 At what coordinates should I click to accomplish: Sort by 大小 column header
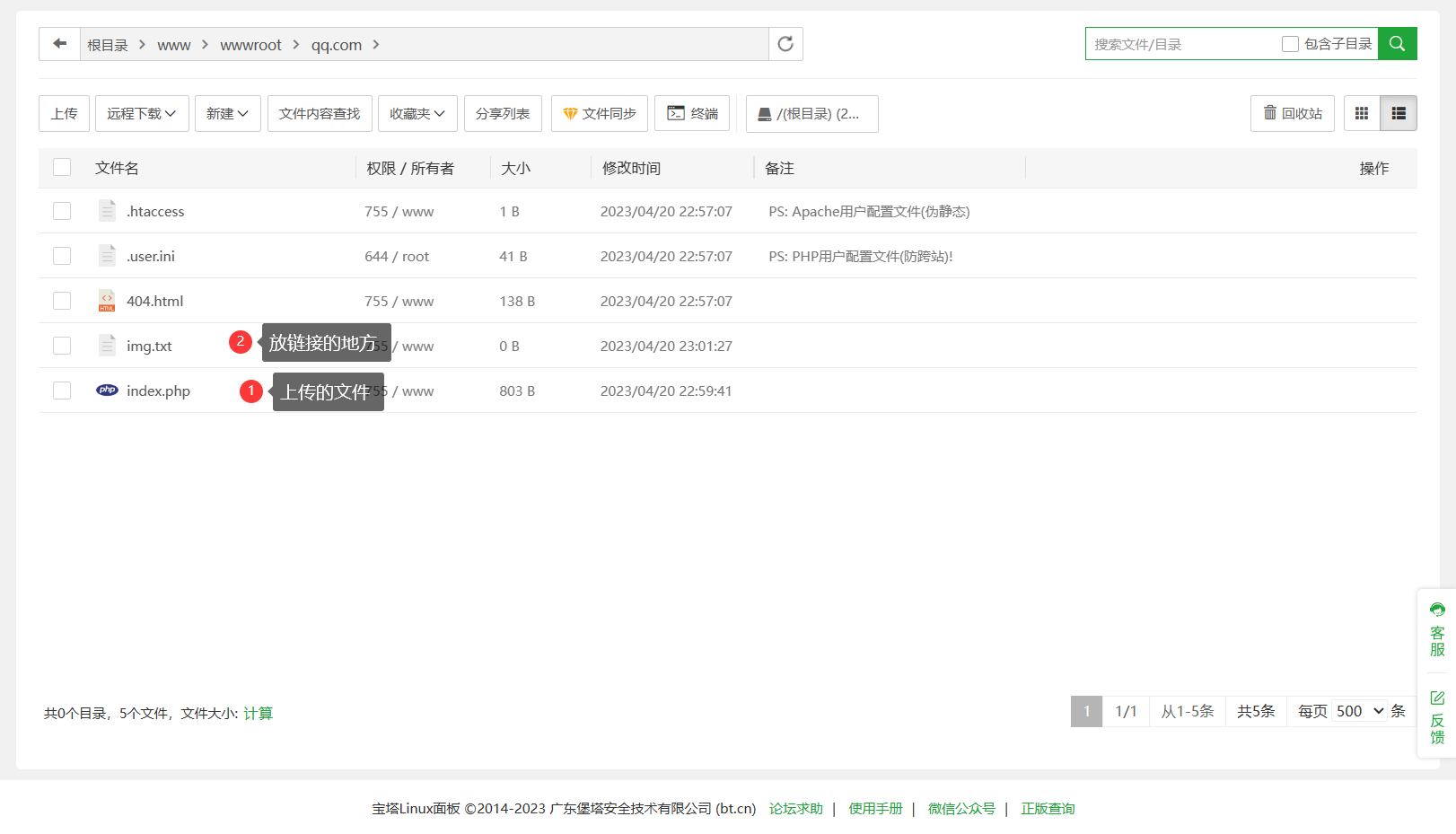[x=515, y=168]
